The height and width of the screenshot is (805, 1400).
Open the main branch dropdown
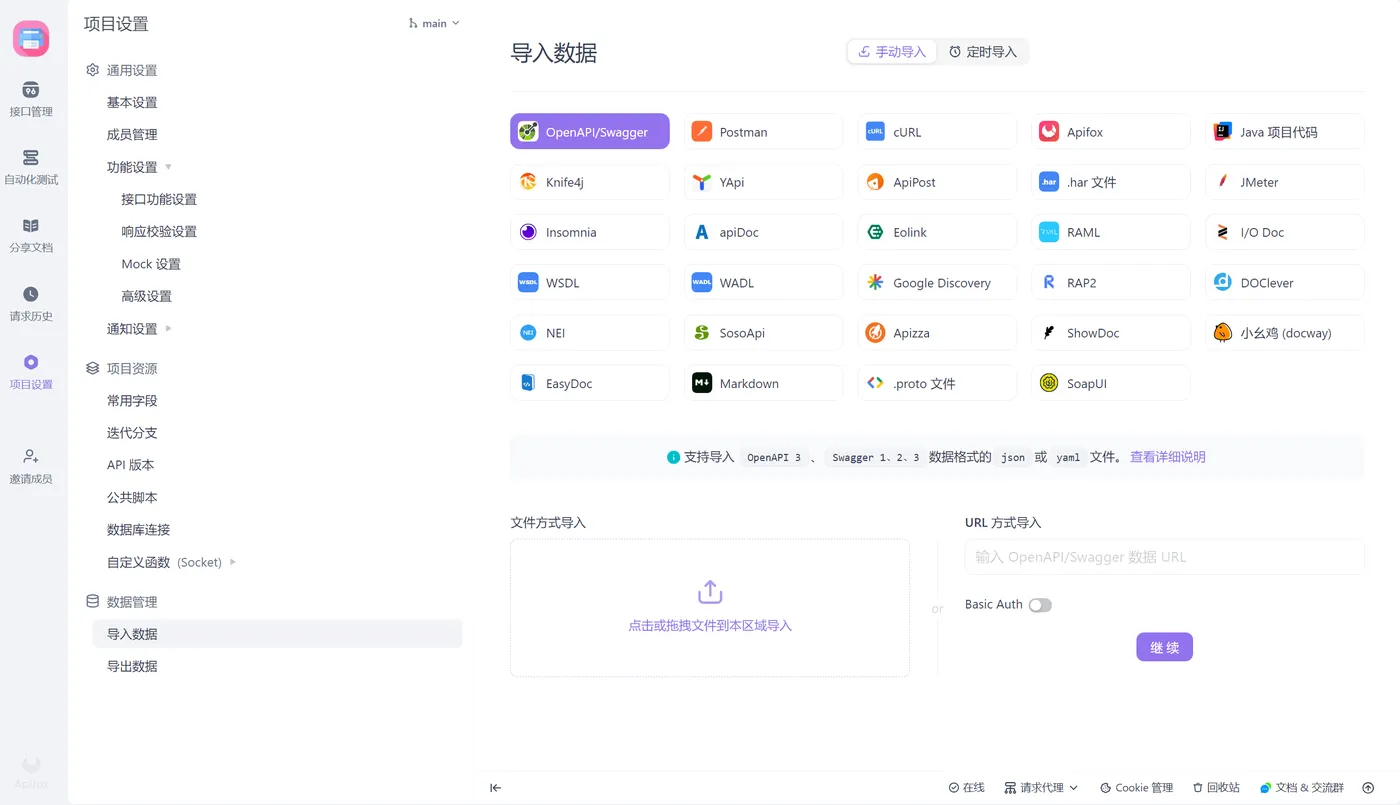pos(434,23)
